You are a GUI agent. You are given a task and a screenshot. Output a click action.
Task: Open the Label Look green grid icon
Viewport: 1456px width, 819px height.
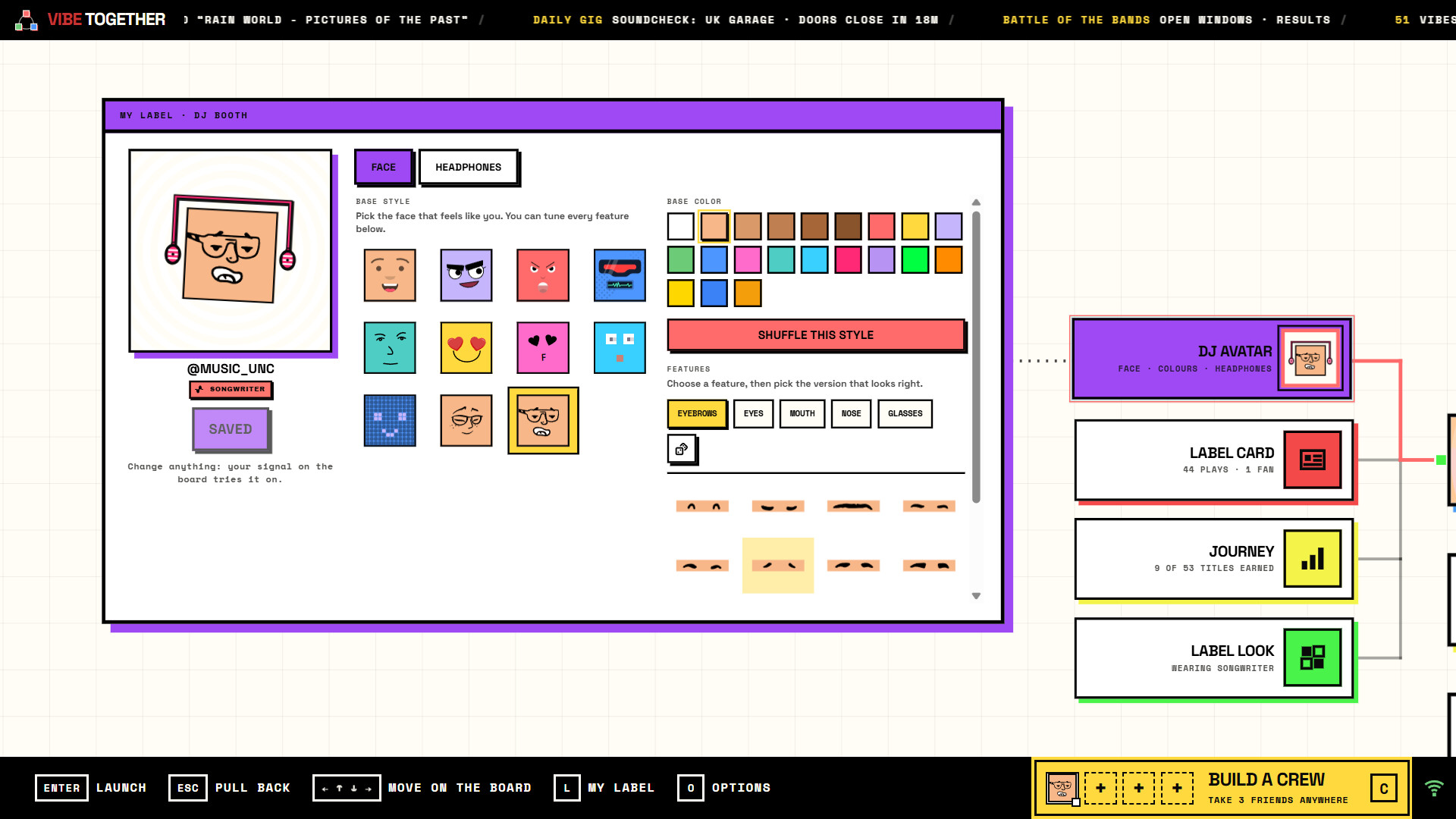click(1312, 657)
